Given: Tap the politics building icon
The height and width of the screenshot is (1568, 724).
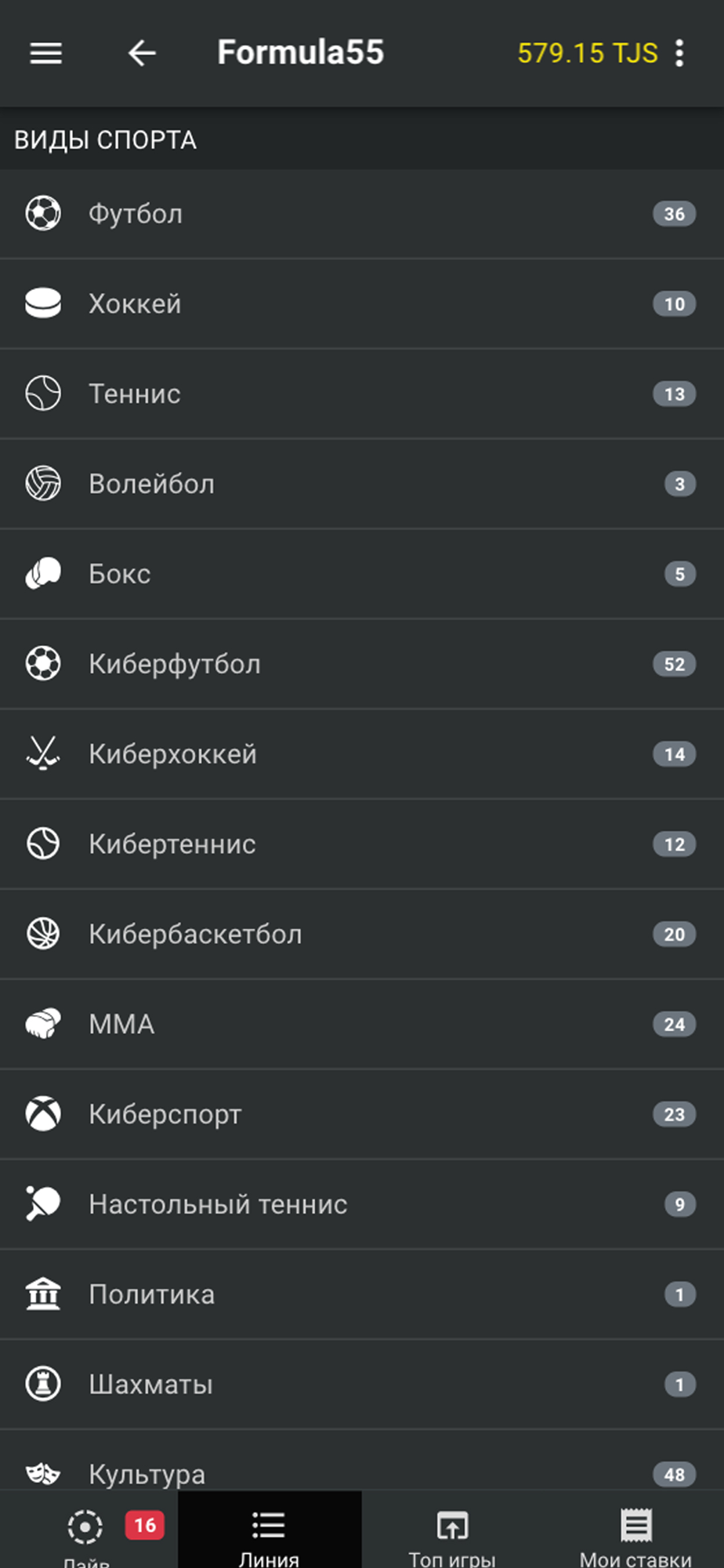Looking at the screenshot, I should point(43,1294).
